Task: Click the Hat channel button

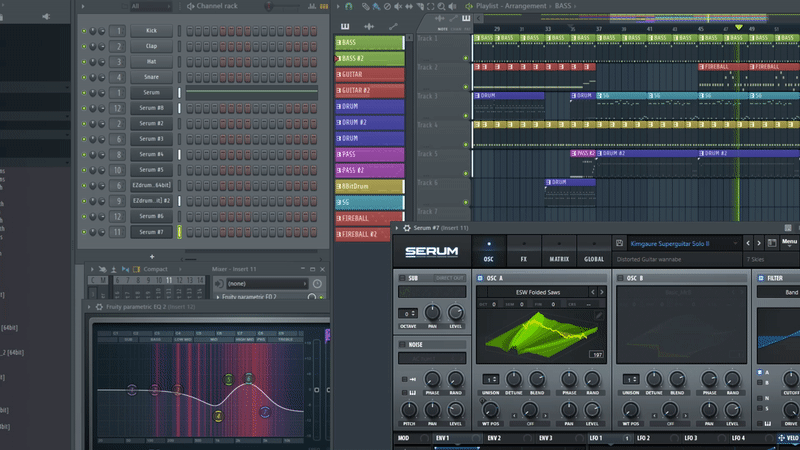Action: (152, 62)
